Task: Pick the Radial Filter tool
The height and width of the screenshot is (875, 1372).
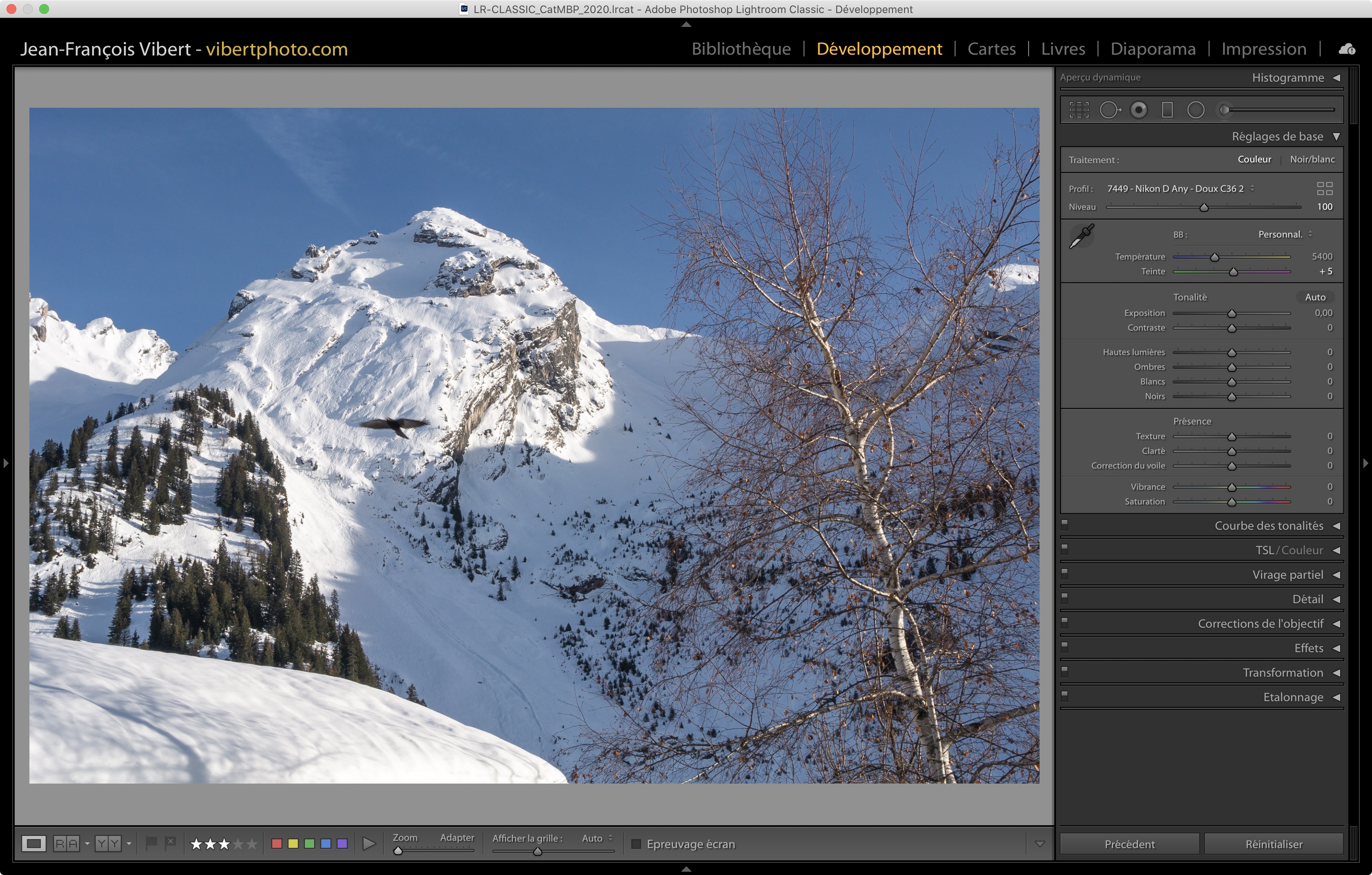Action: point(1195,110)
